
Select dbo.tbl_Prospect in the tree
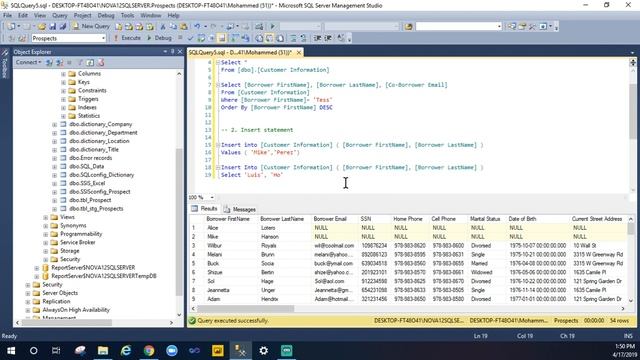(90, 200)
